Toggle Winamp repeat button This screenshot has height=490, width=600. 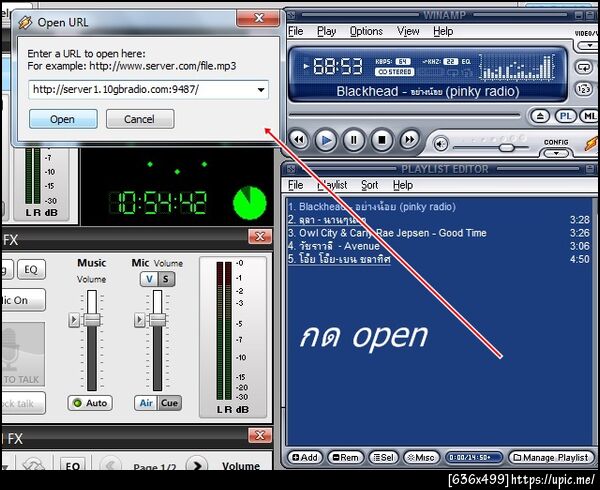(x=584, y=67)
